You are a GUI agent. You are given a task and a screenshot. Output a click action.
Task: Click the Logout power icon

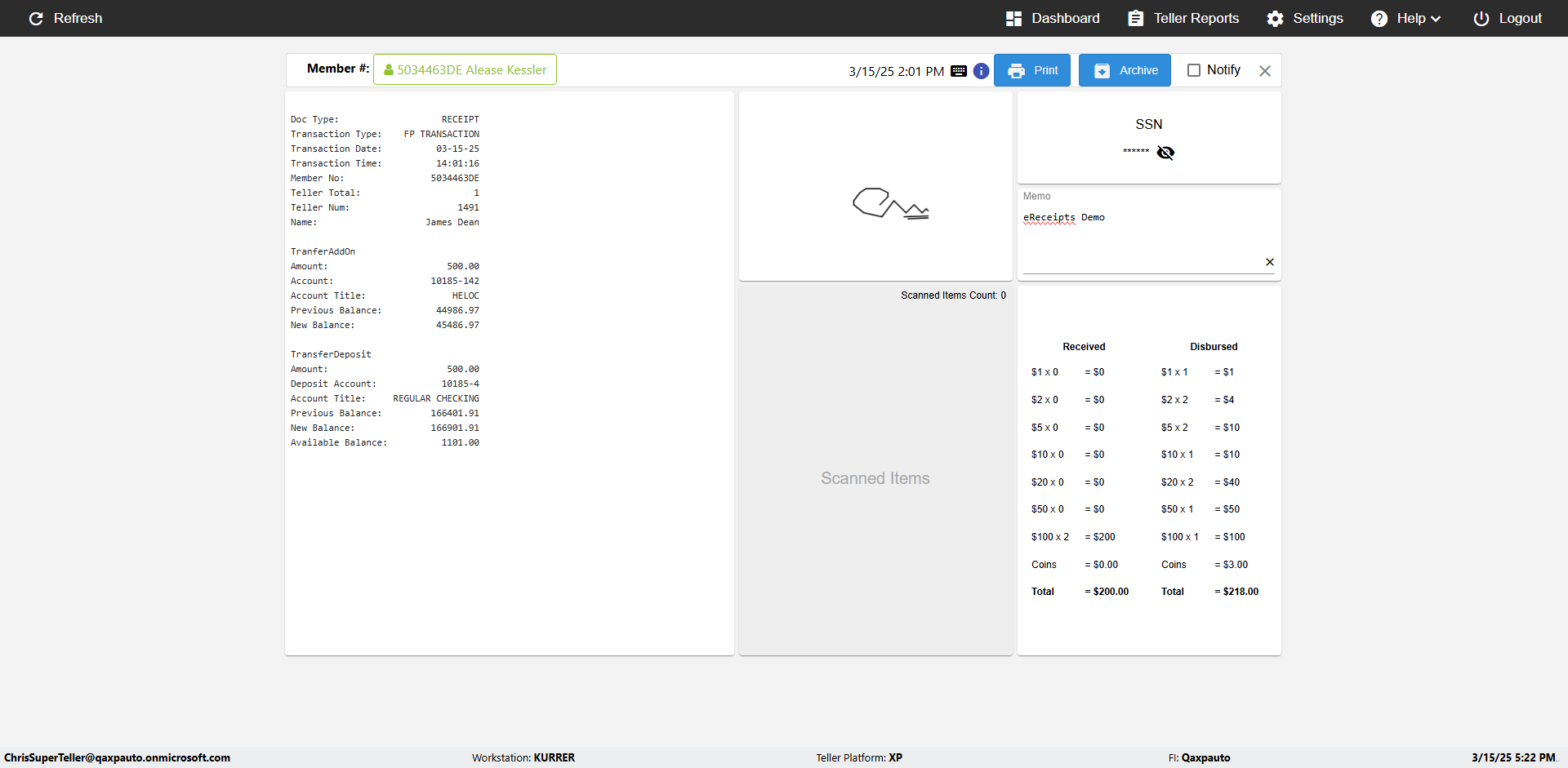pos(1481,18)
